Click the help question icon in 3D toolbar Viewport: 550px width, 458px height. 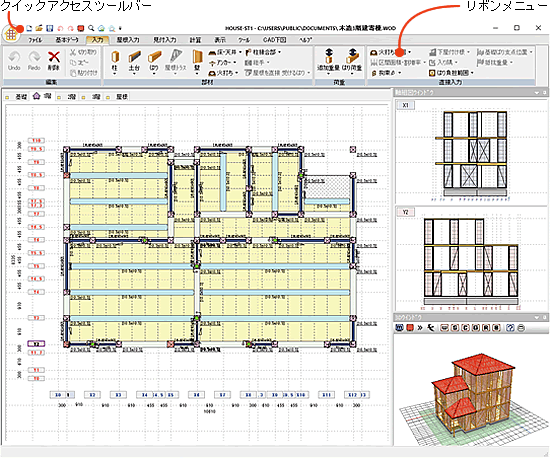click(510, 328)
